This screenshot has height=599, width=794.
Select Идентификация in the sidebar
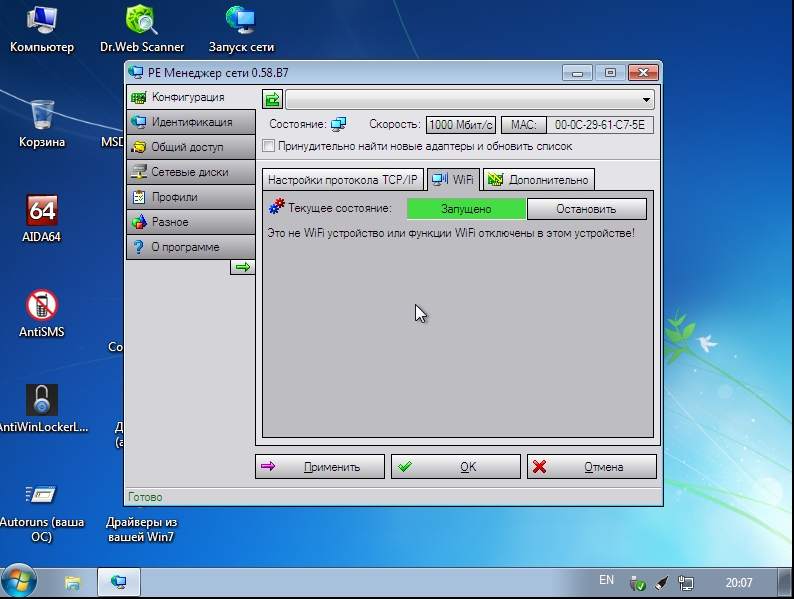pyautogui.click(x=190, y=122)
